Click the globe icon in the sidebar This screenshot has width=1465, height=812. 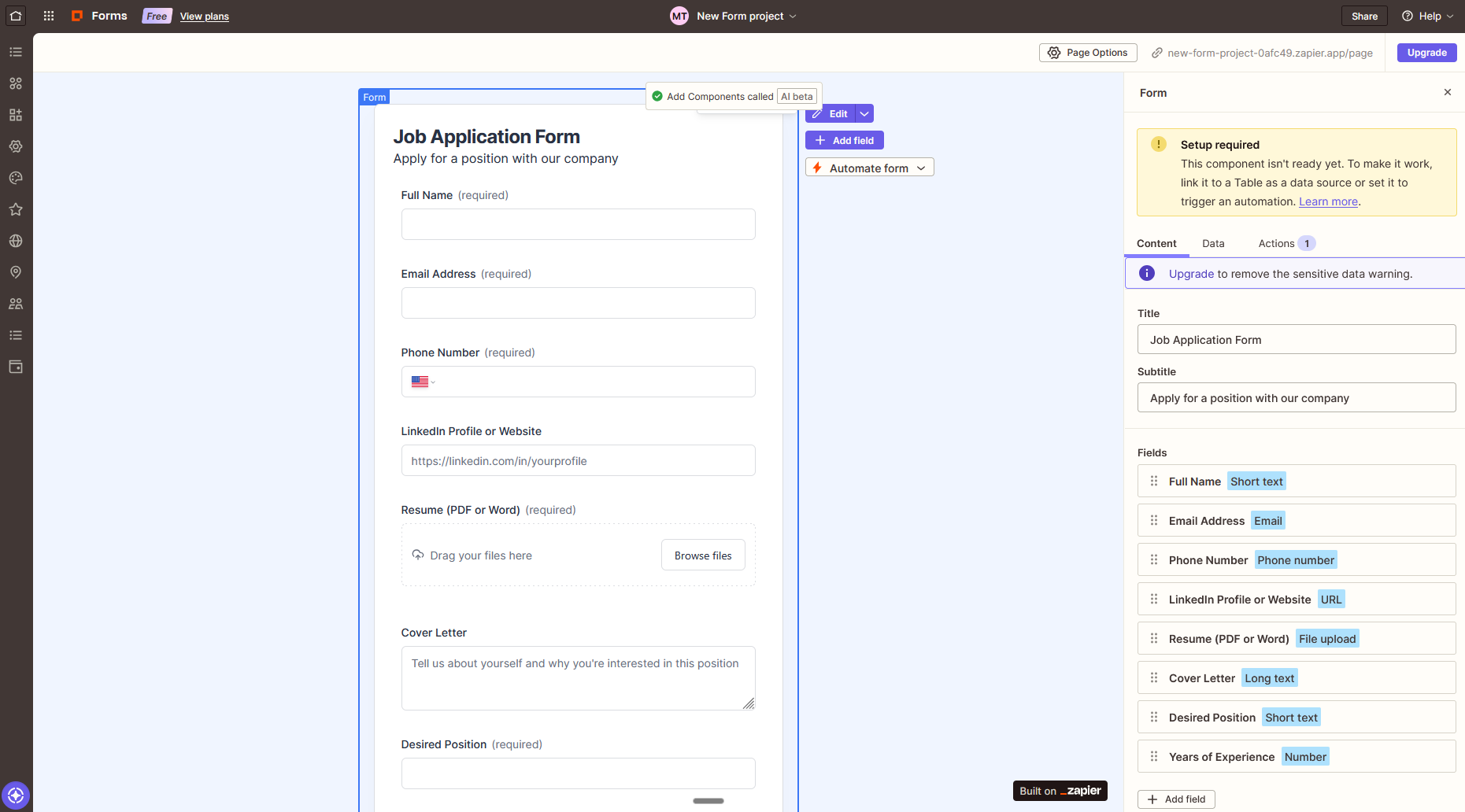coord(16,241)
